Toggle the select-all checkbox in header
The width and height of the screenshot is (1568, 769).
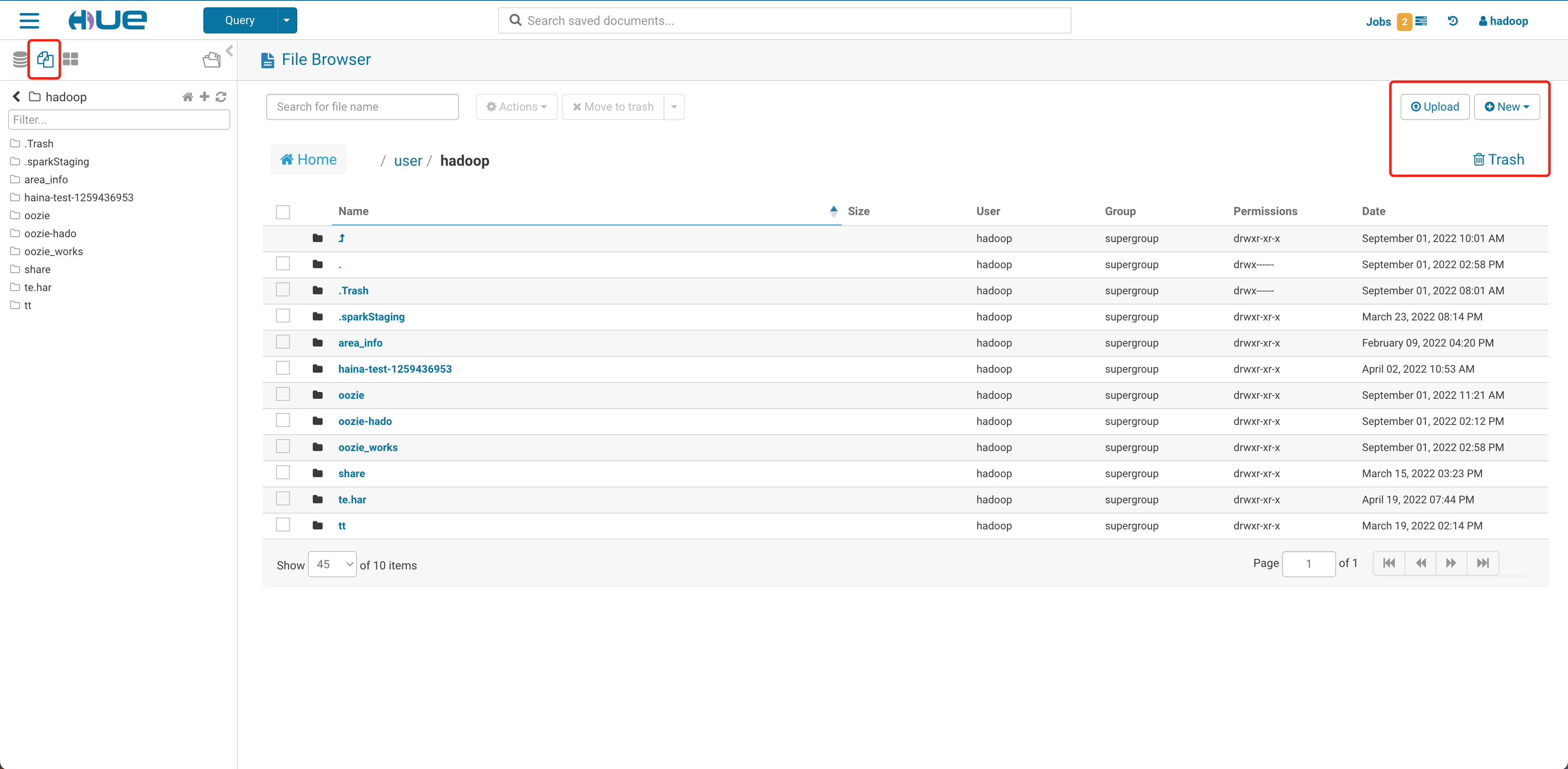click(x=283, y=212)
